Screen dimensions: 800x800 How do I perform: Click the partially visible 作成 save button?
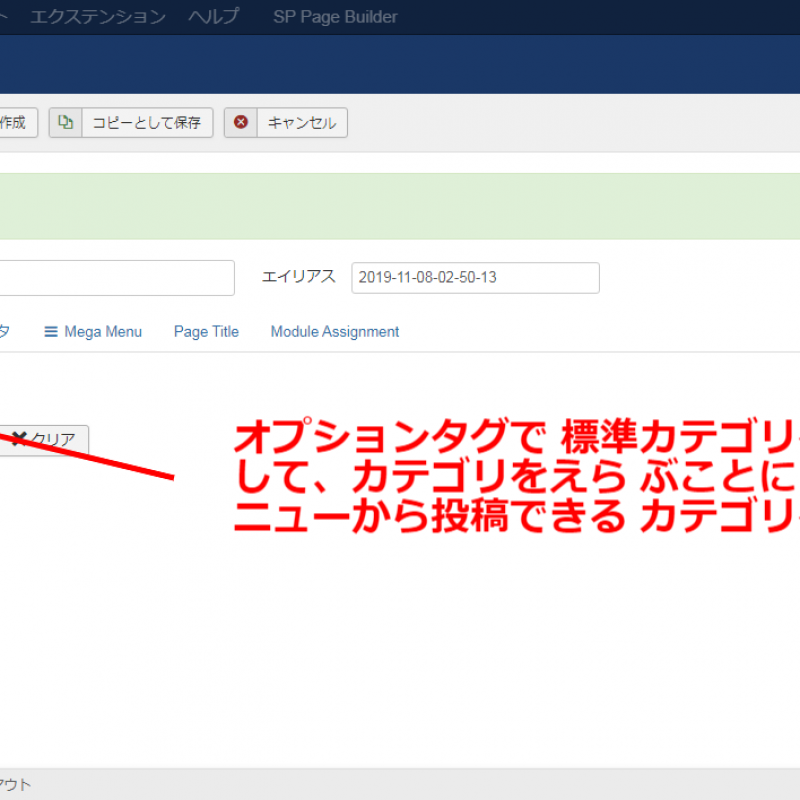(x=14, y=123)
